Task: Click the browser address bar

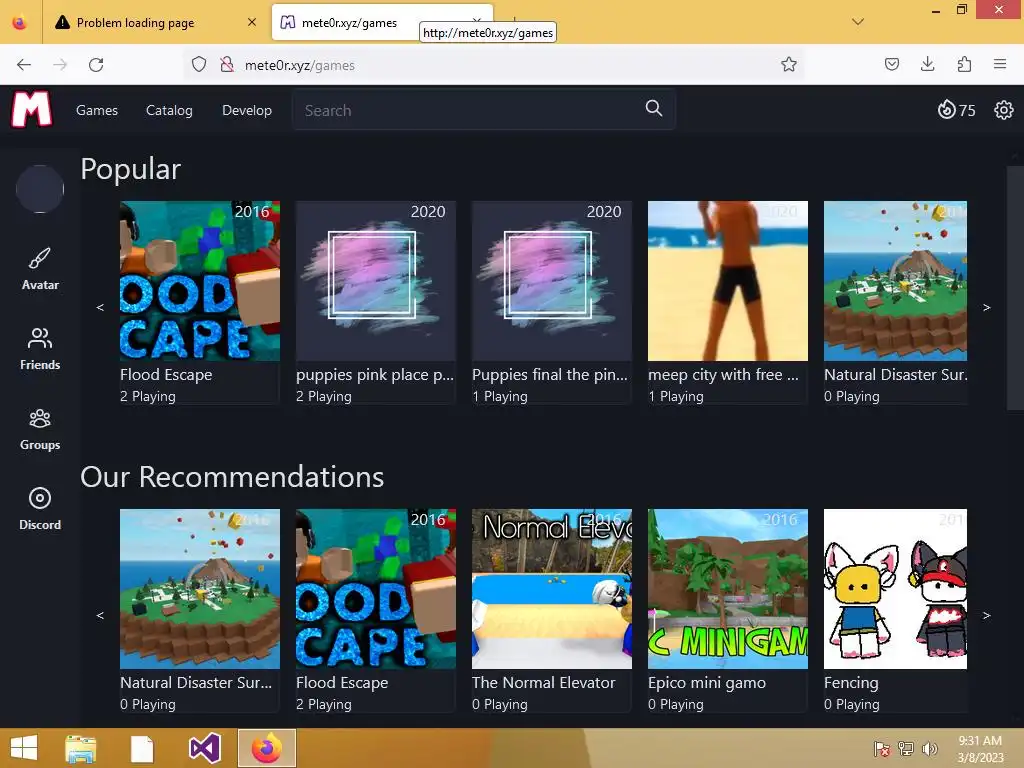Action: click(x=493, y=65)
